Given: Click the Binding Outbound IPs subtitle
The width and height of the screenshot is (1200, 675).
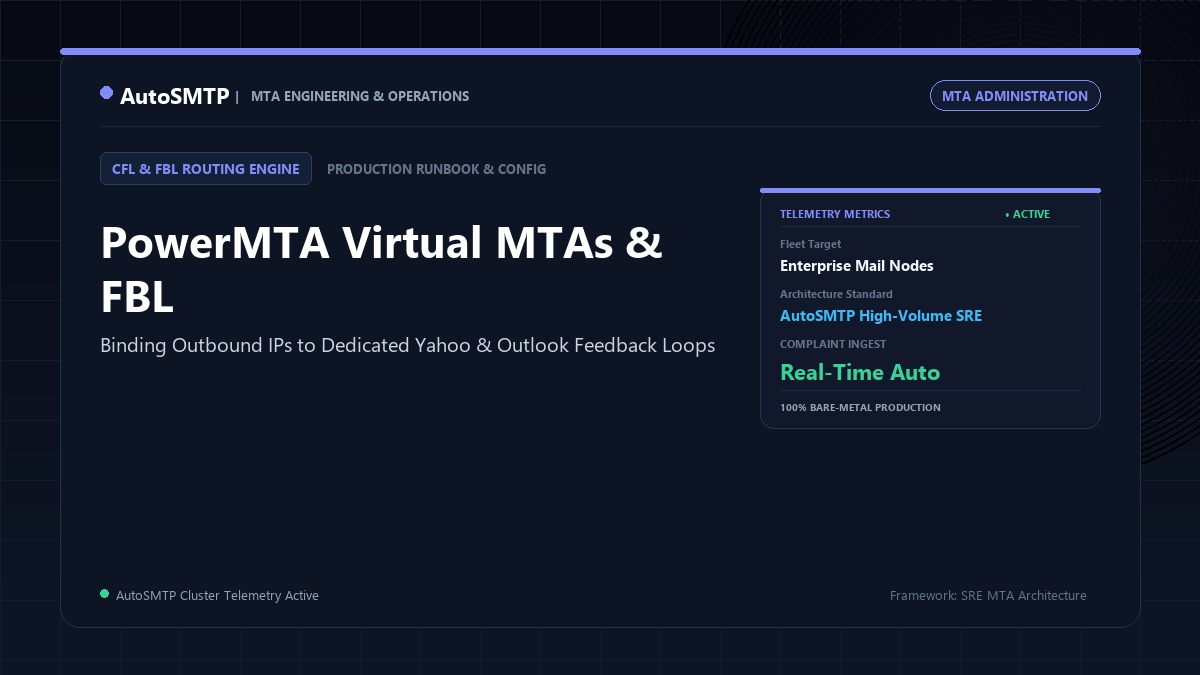Looking at the screenshot, I should [x=408, y=345].
